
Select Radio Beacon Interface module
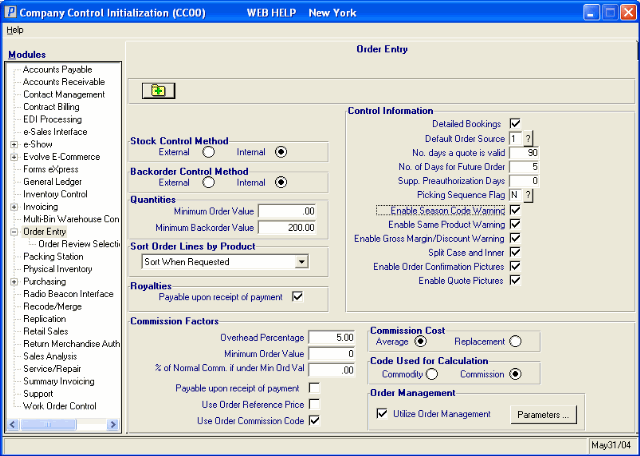click(68, 294)
